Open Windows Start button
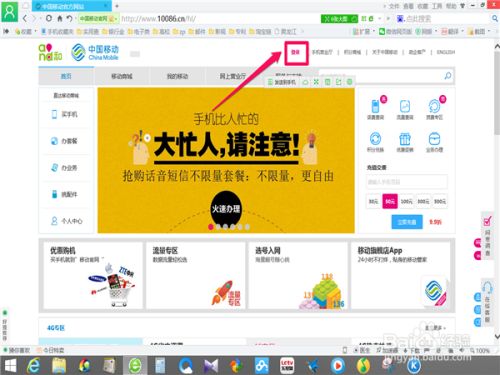The height and width of the screenshot is (375, 500). 10,366
